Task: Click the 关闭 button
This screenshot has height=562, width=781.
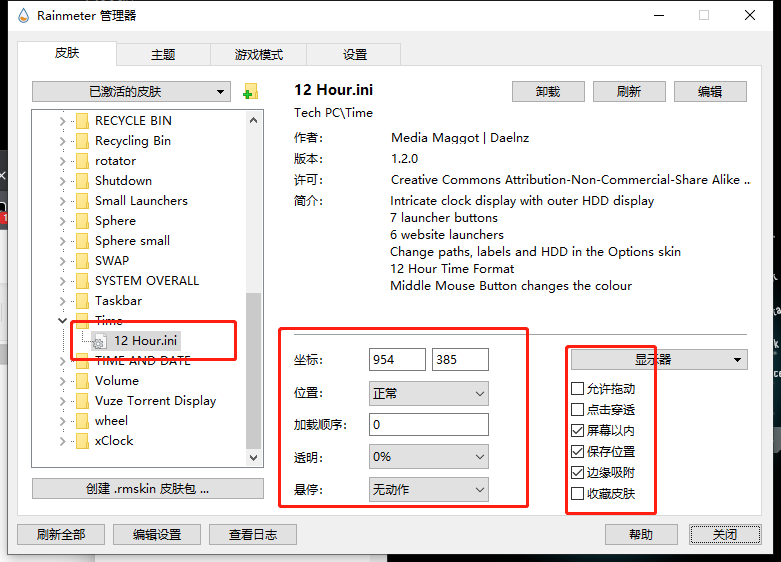Action: [x=725, y=535]
